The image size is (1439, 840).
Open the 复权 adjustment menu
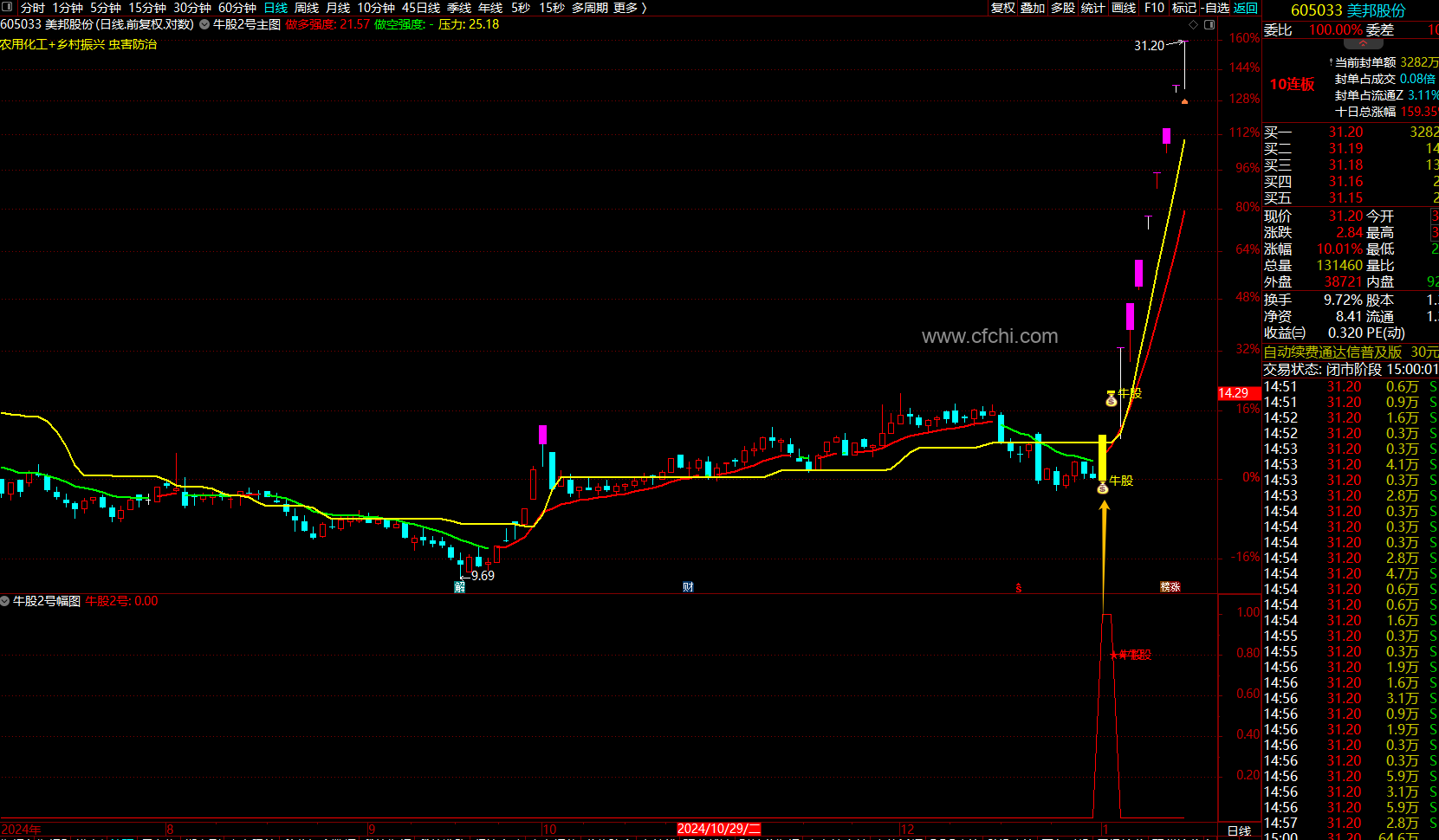[1003, 8]
